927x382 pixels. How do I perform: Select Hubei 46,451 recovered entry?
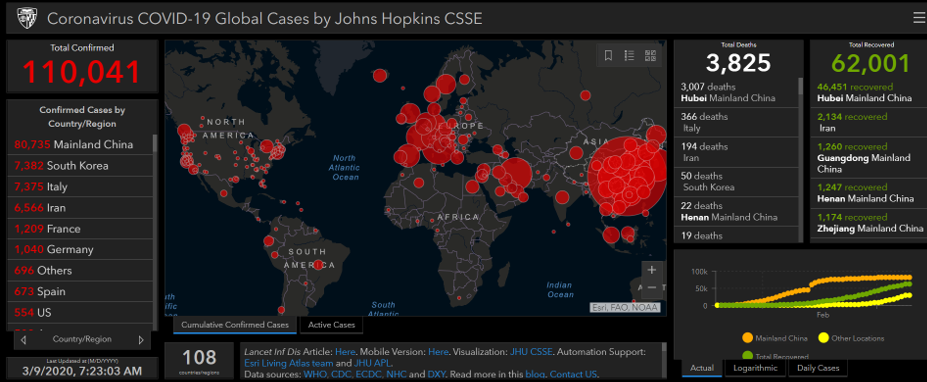tap(868, 92)
